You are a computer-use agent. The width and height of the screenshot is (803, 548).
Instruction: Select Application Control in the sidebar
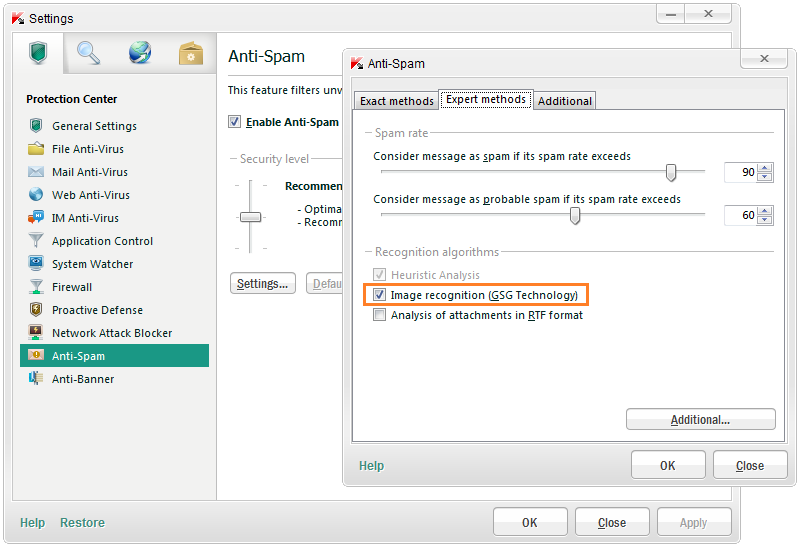point(102,241)
